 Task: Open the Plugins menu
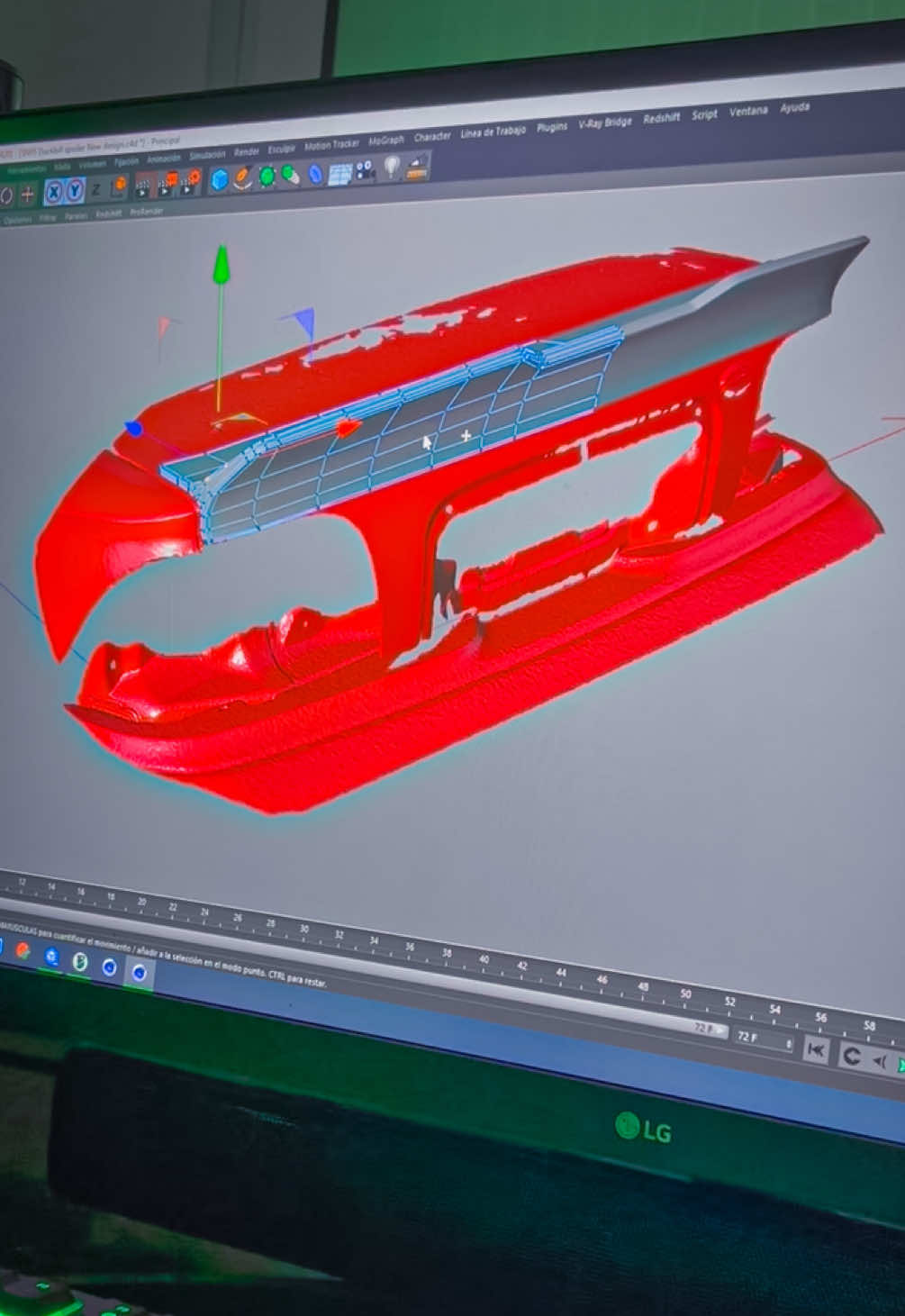click(552, 127)
